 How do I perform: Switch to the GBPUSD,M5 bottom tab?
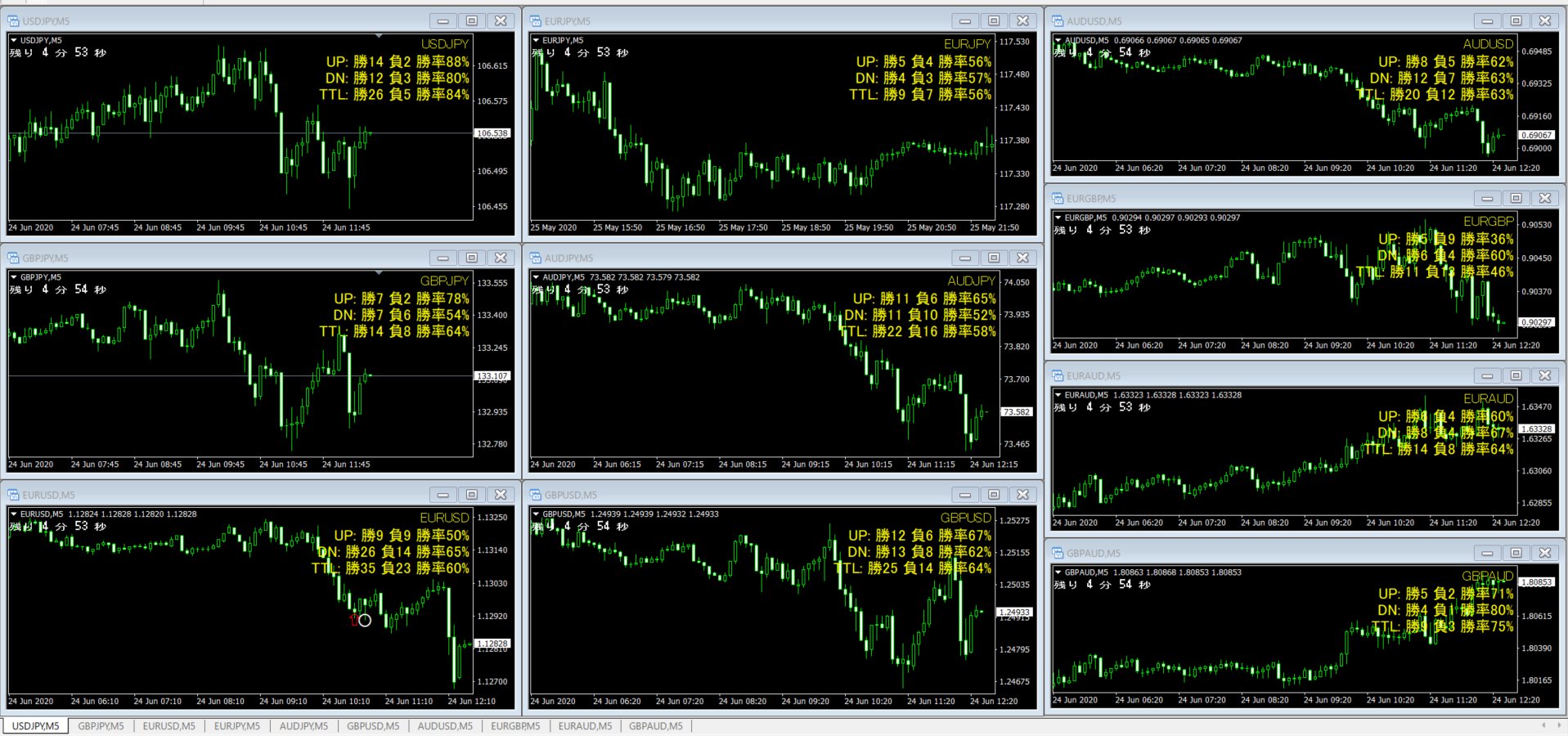[x=373, y=726]
